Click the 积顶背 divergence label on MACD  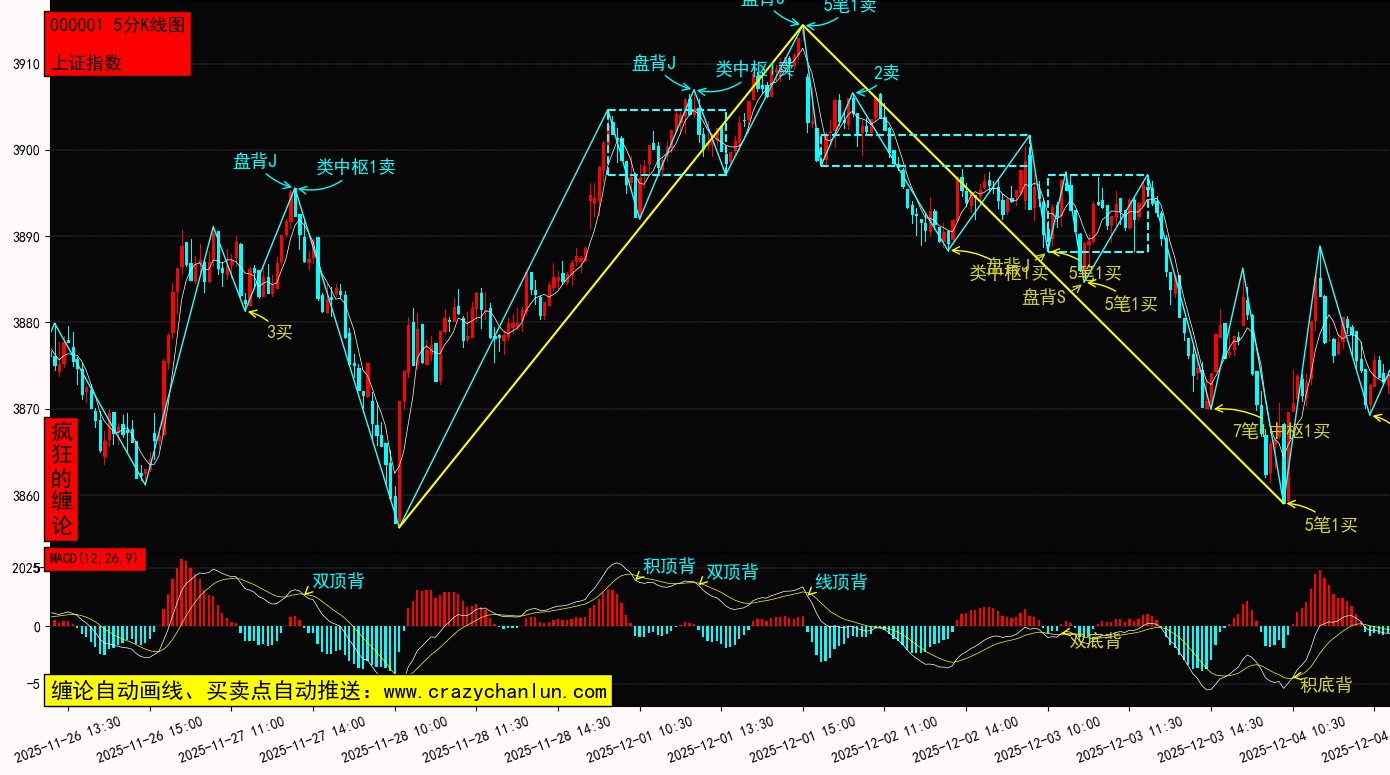tap(669, 566)
